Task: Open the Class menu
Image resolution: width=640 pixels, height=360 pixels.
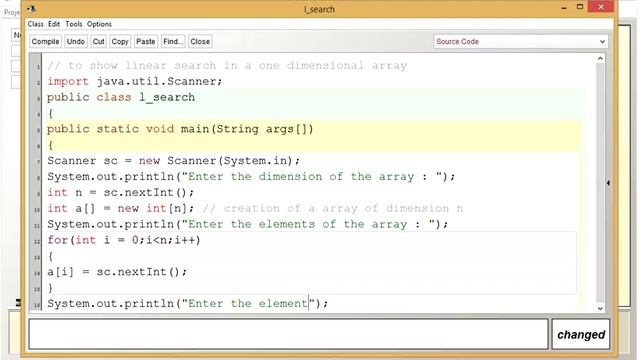Action: [x=36, y=24]
